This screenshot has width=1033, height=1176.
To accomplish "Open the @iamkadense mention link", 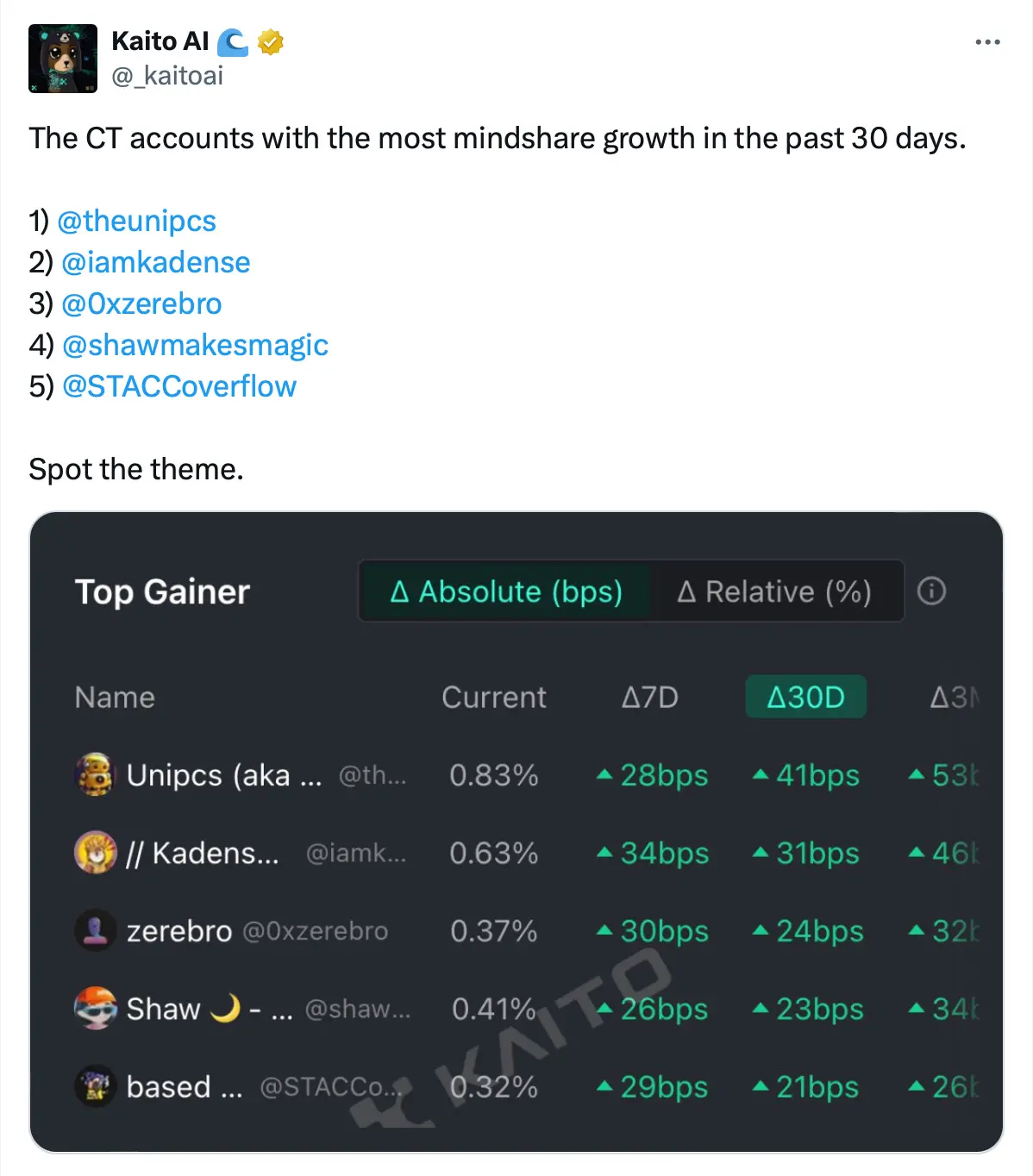I will (x=155, y=262).
